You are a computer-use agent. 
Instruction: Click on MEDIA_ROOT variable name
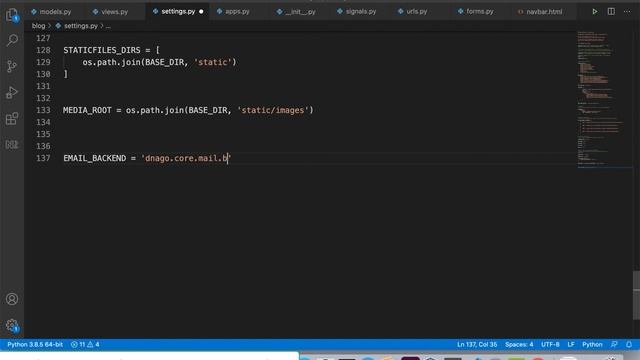[x=87, y=110]
